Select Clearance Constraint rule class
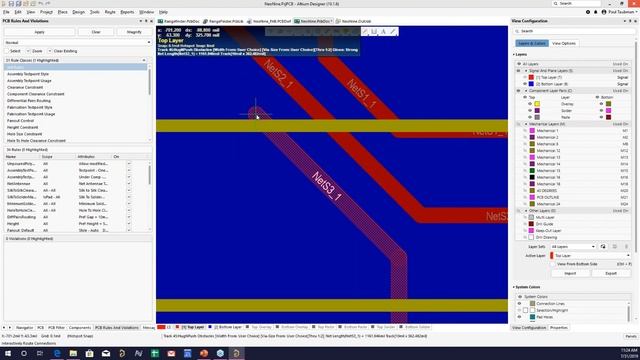This screenshot has width=640, height=360. [25, 87]
